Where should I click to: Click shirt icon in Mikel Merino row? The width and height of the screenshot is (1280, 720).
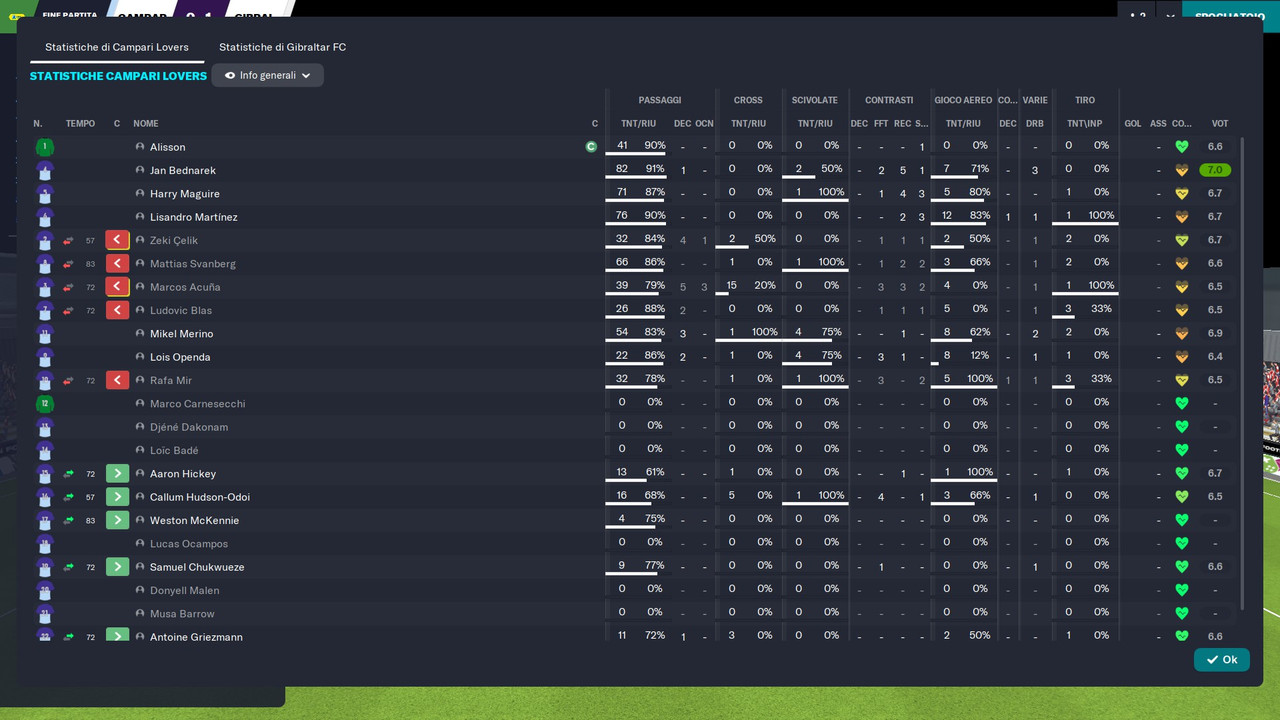(44, 334)
